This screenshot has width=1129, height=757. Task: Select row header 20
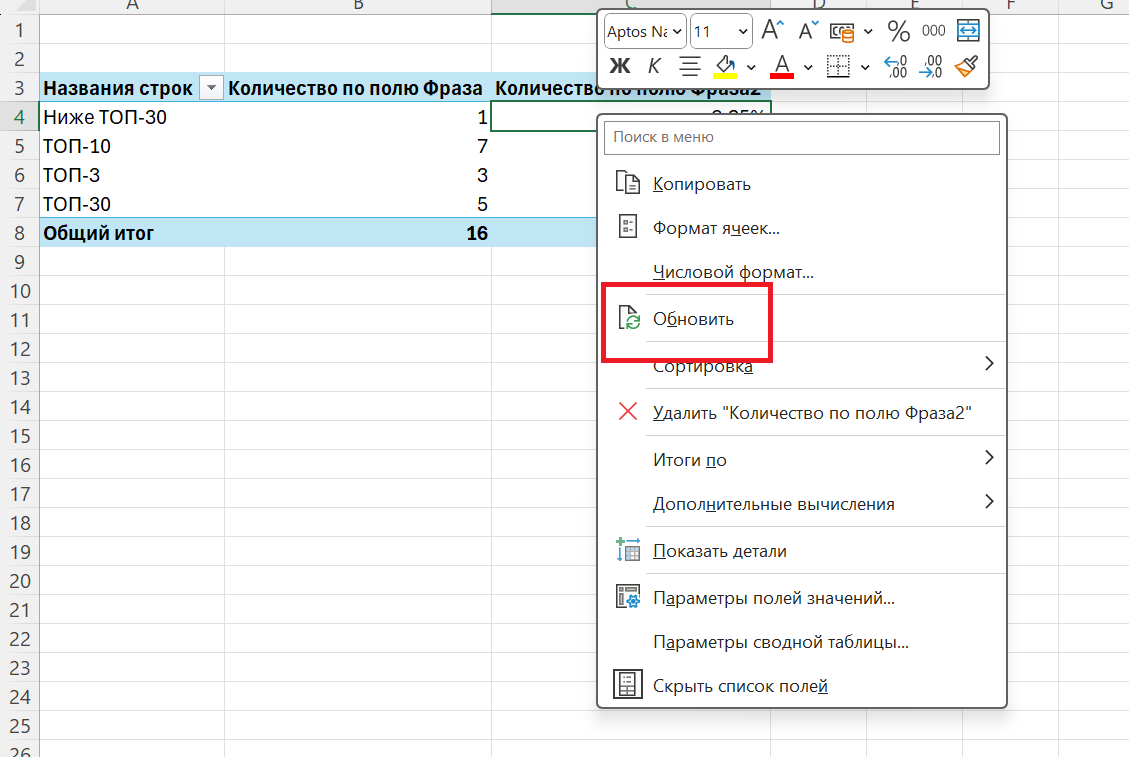pos(19,581)
